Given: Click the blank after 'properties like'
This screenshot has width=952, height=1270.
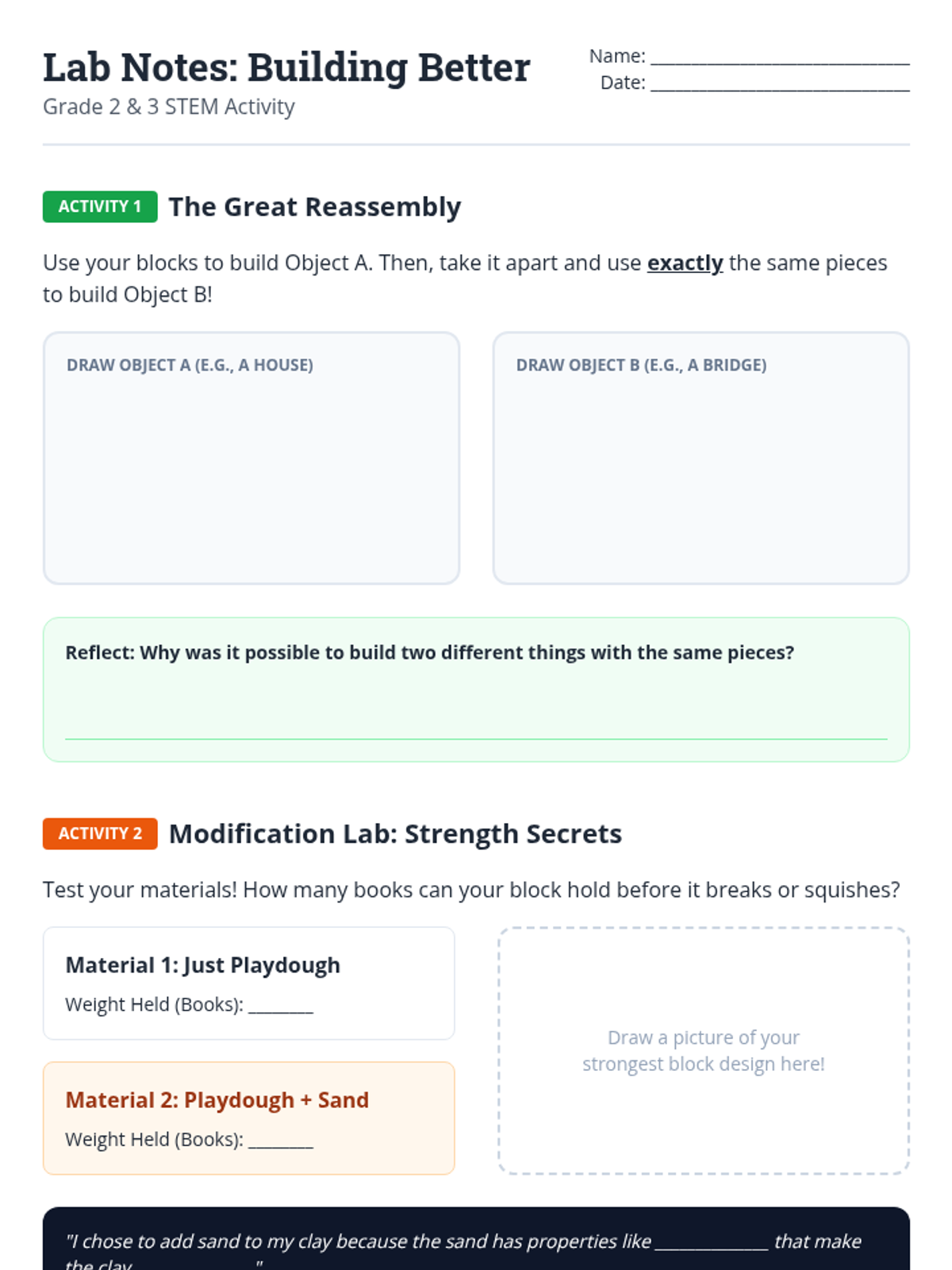Looking at the screenshot, I should point(712,1243).
